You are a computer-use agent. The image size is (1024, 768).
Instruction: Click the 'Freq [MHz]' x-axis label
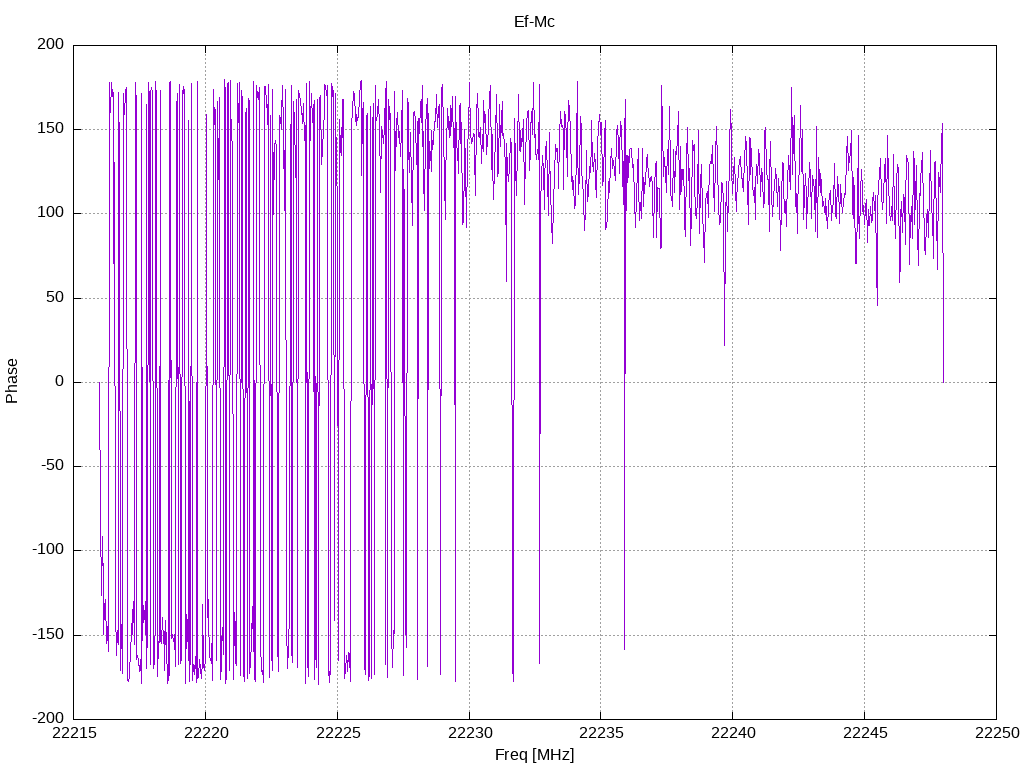534,755
